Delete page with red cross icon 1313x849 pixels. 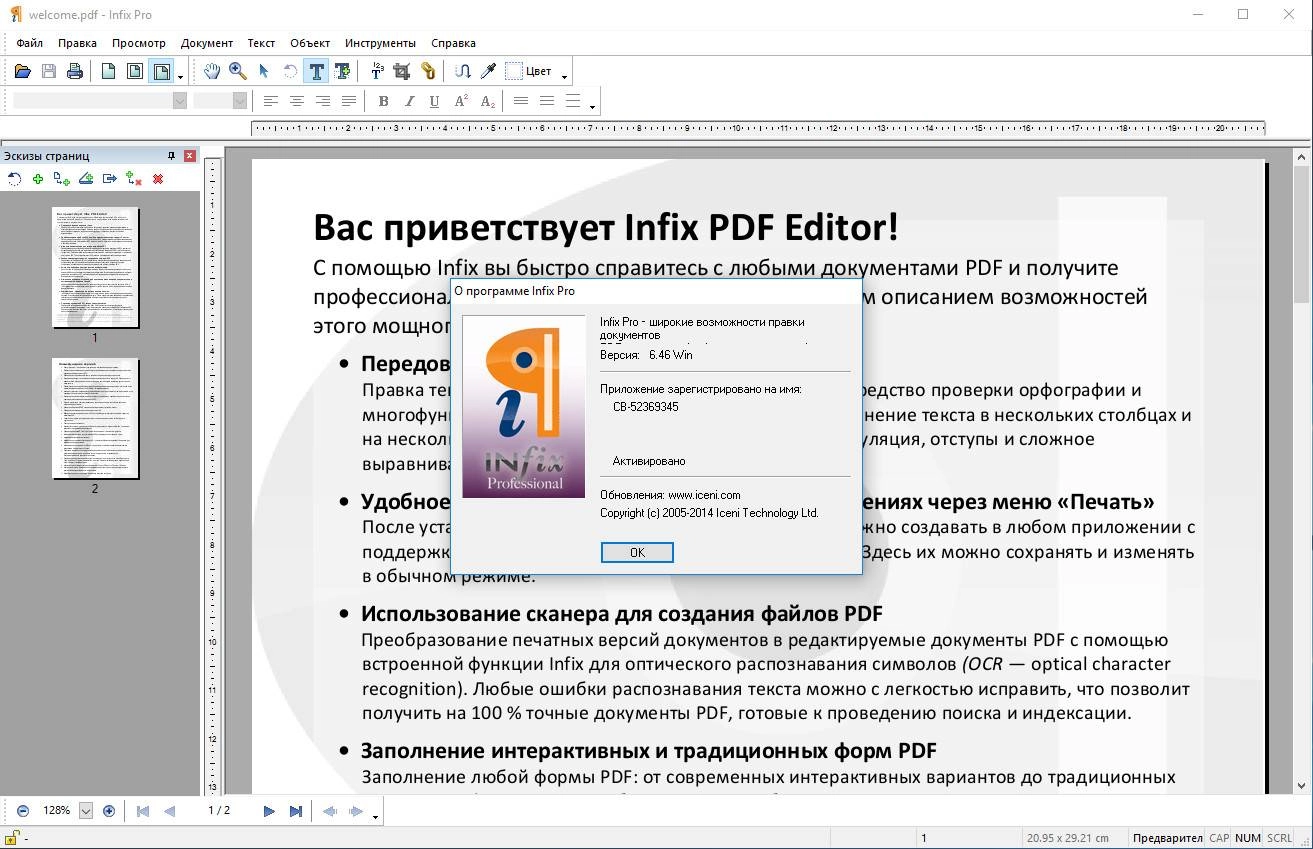pos(158,179)
